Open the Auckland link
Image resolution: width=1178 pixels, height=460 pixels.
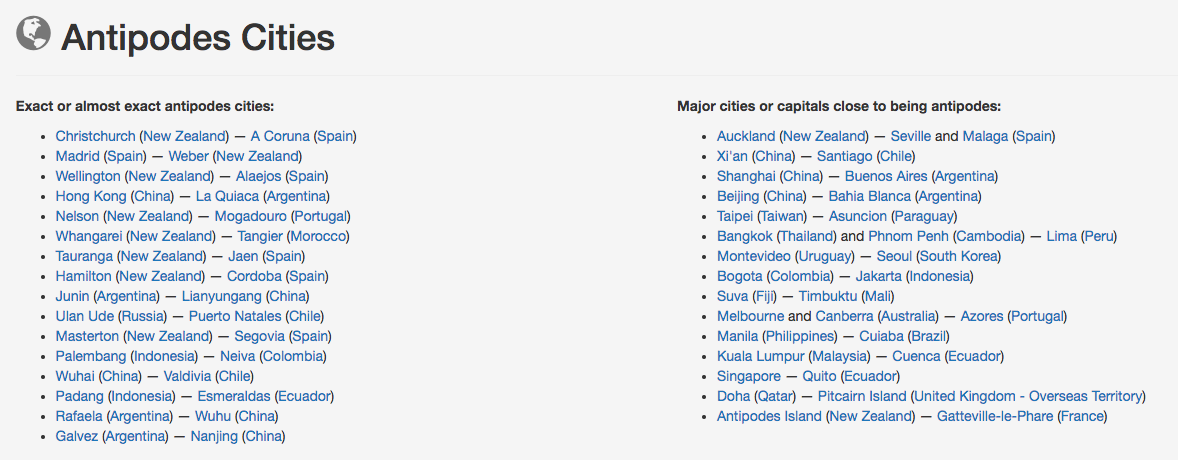pyautogui.click(x=746, y=137)
